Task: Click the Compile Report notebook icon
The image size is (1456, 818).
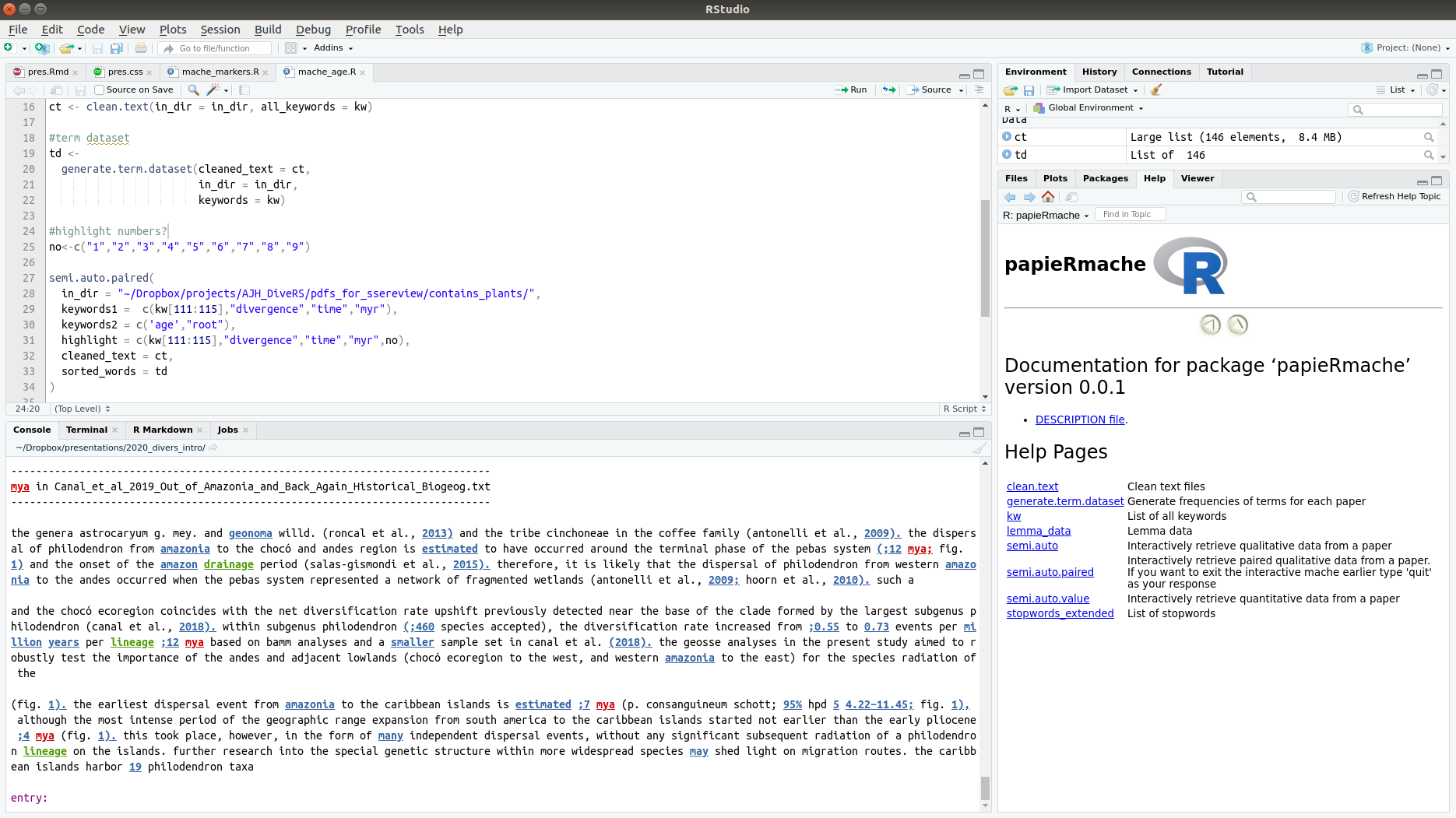Action: (244, 90)
